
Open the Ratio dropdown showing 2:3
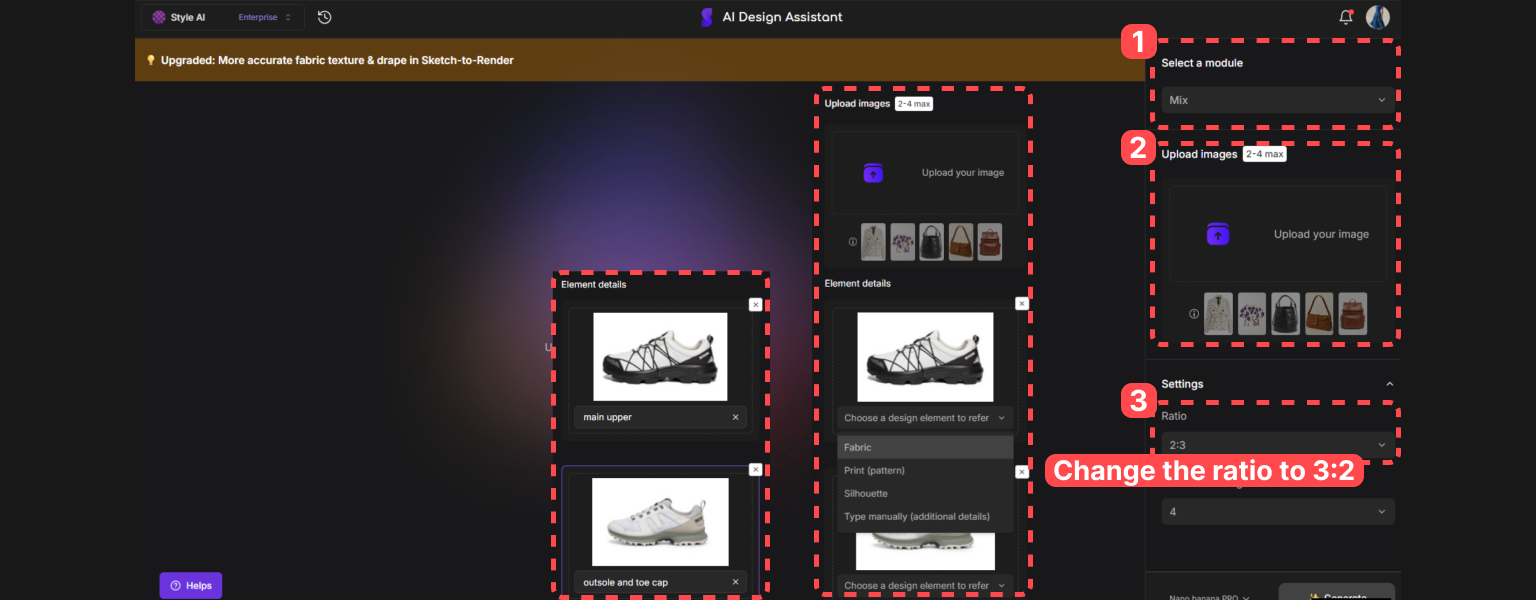pos(1277,445)
